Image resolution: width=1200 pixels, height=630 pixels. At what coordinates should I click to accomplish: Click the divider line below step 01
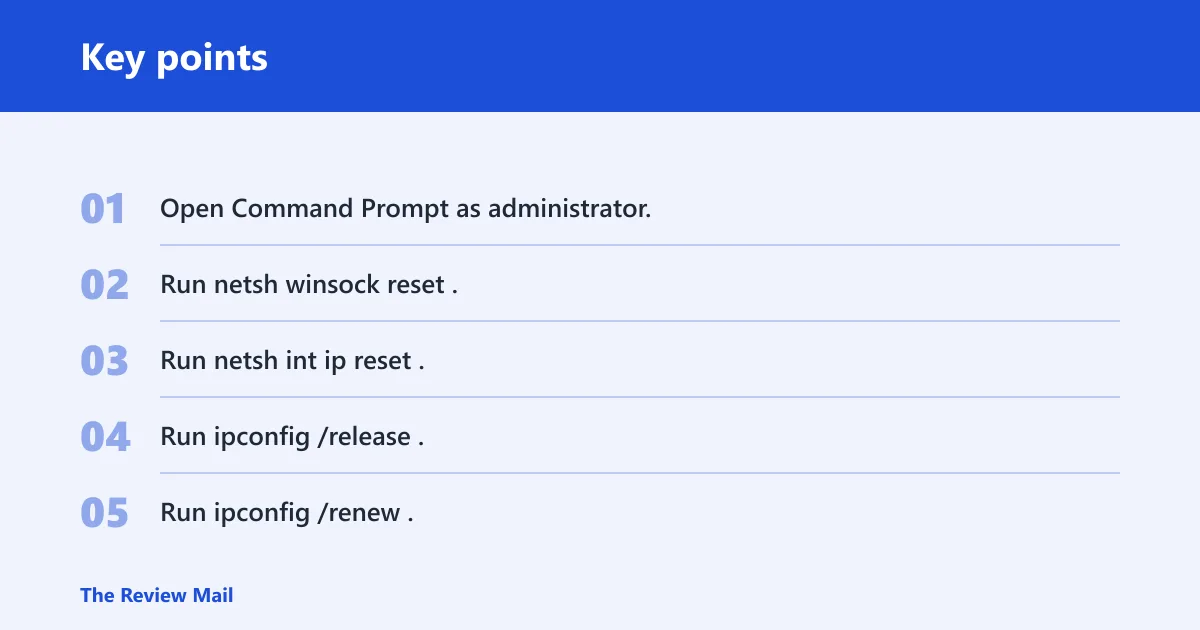[x=640, y=245]
